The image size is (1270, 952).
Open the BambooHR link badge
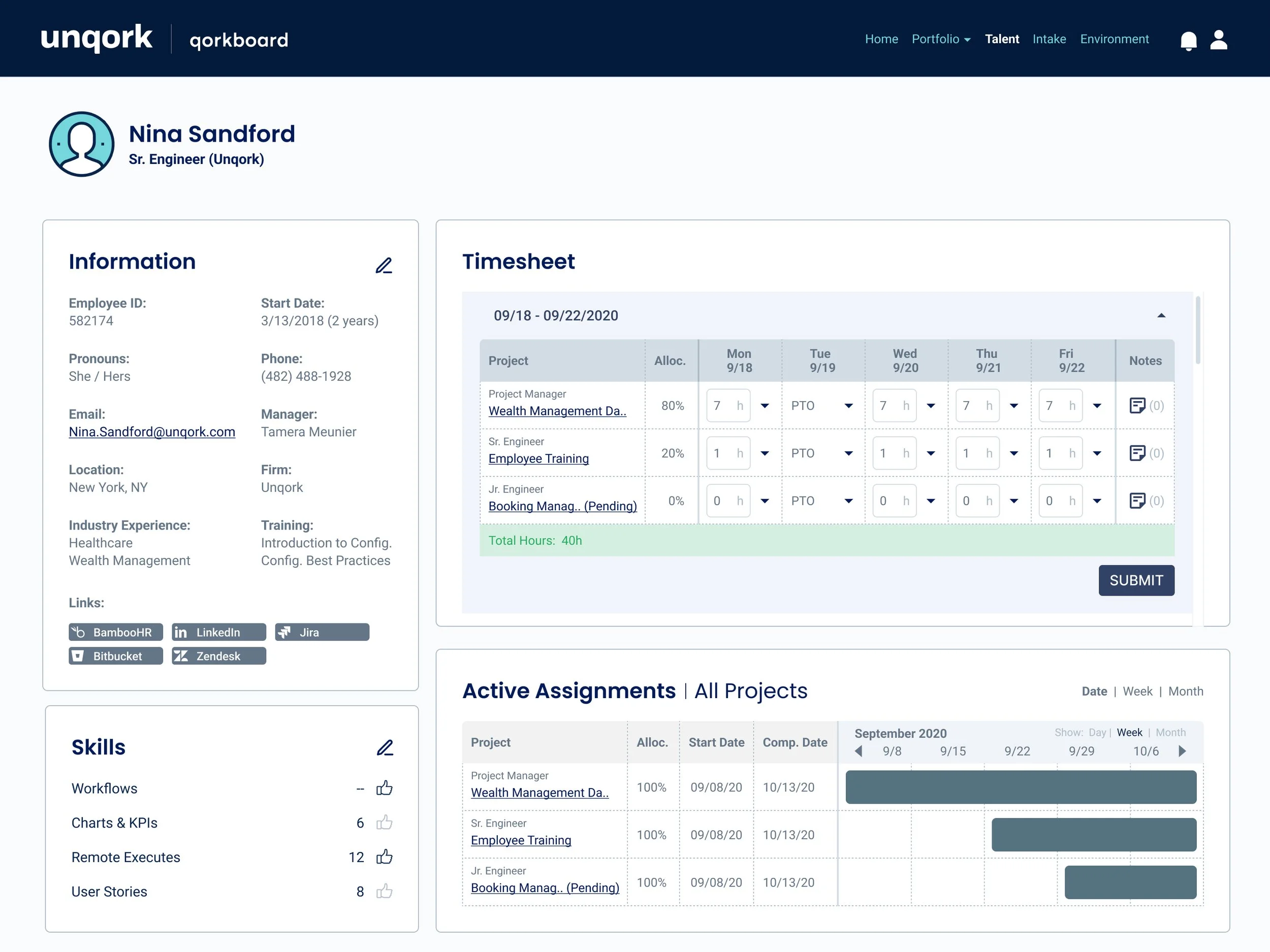point(115,632)
